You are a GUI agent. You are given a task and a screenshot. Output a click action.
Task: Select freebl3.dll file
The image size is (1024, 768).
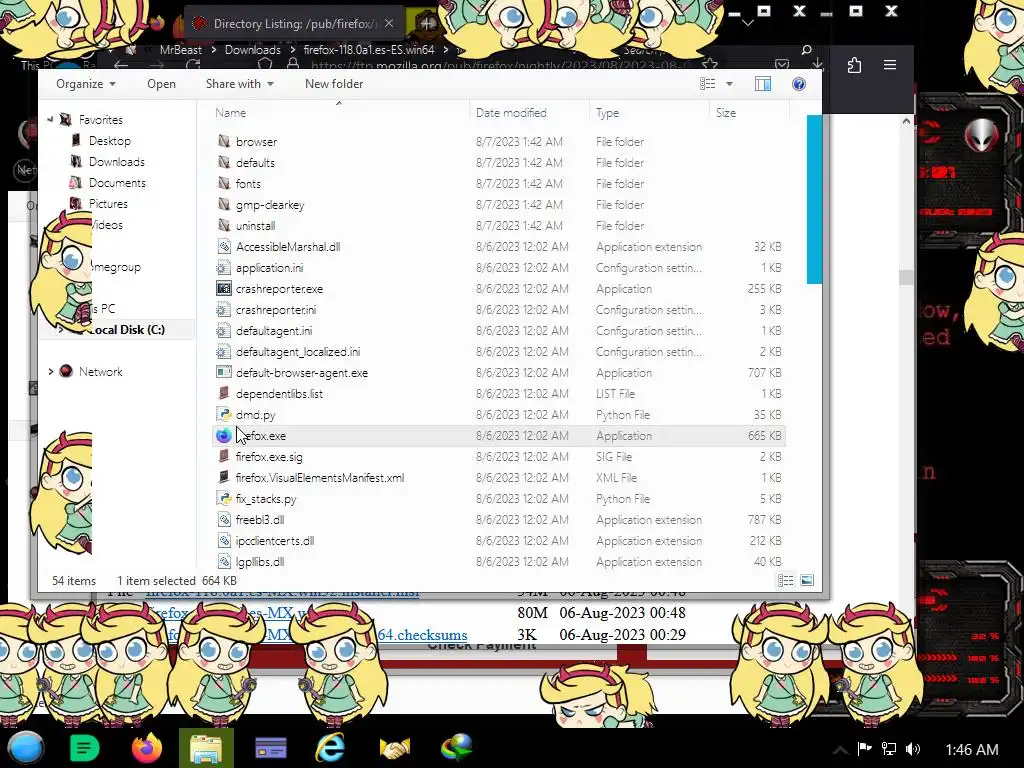[259, 519]
